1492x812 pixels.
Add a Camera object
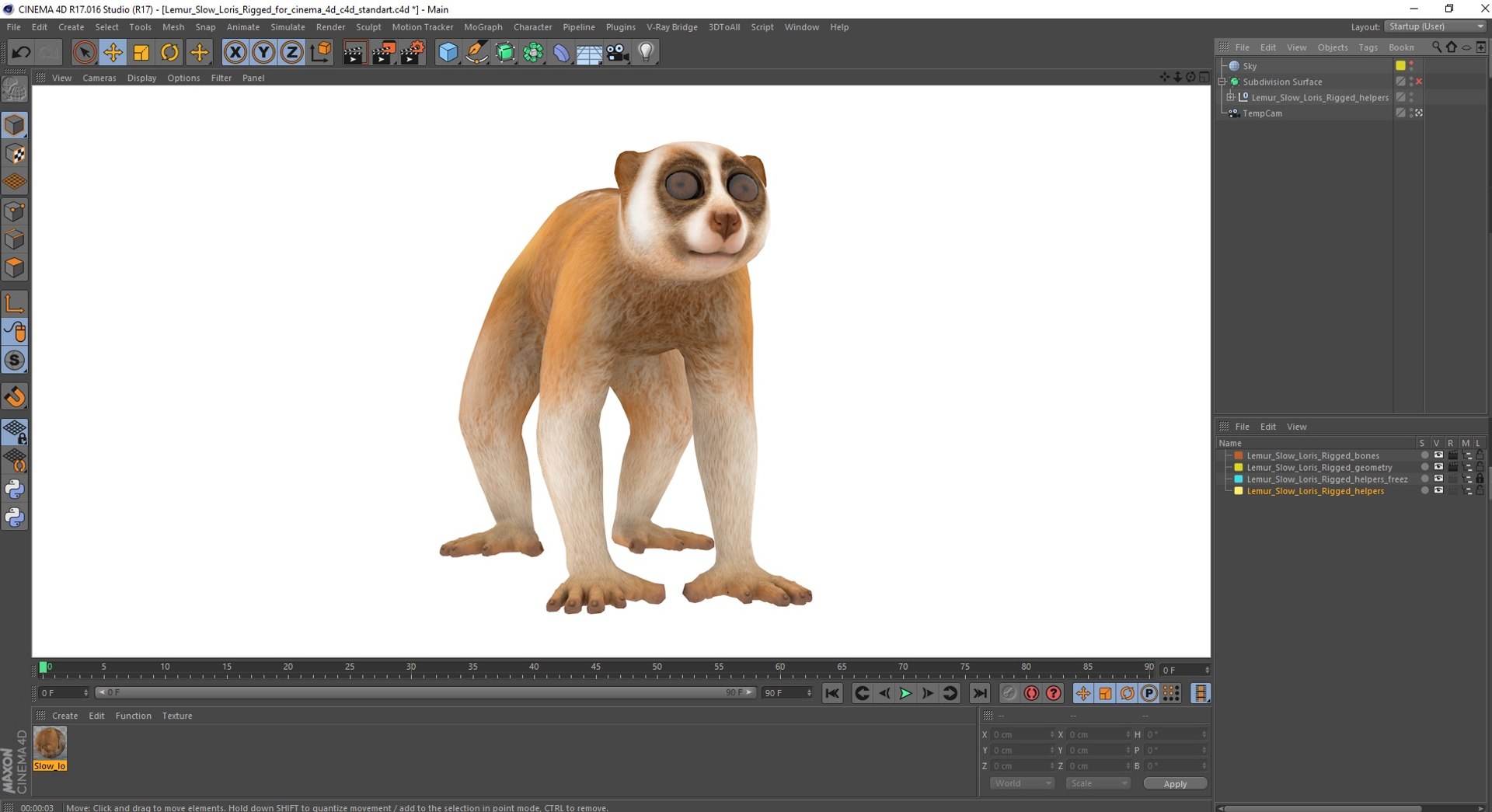coord(618,53)
